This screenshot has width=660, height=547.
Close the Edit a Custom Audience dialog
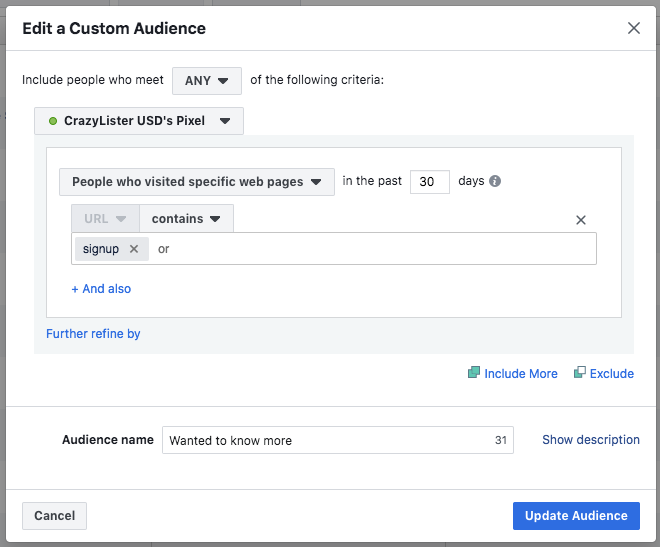[x=633, y=28]
